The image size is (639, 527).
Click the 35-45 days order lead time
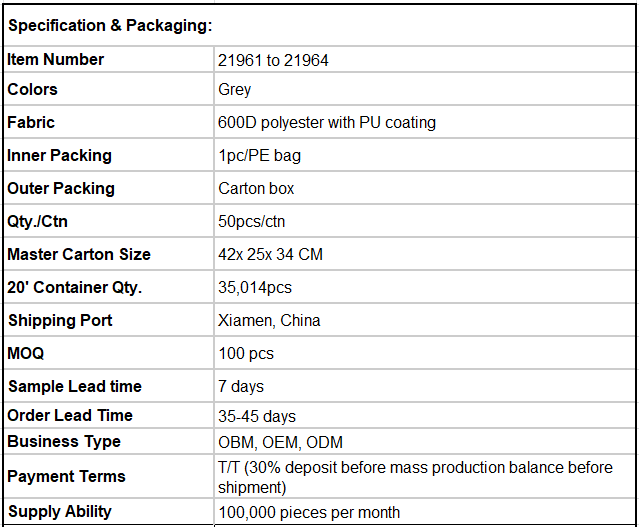tap(257, 416)
